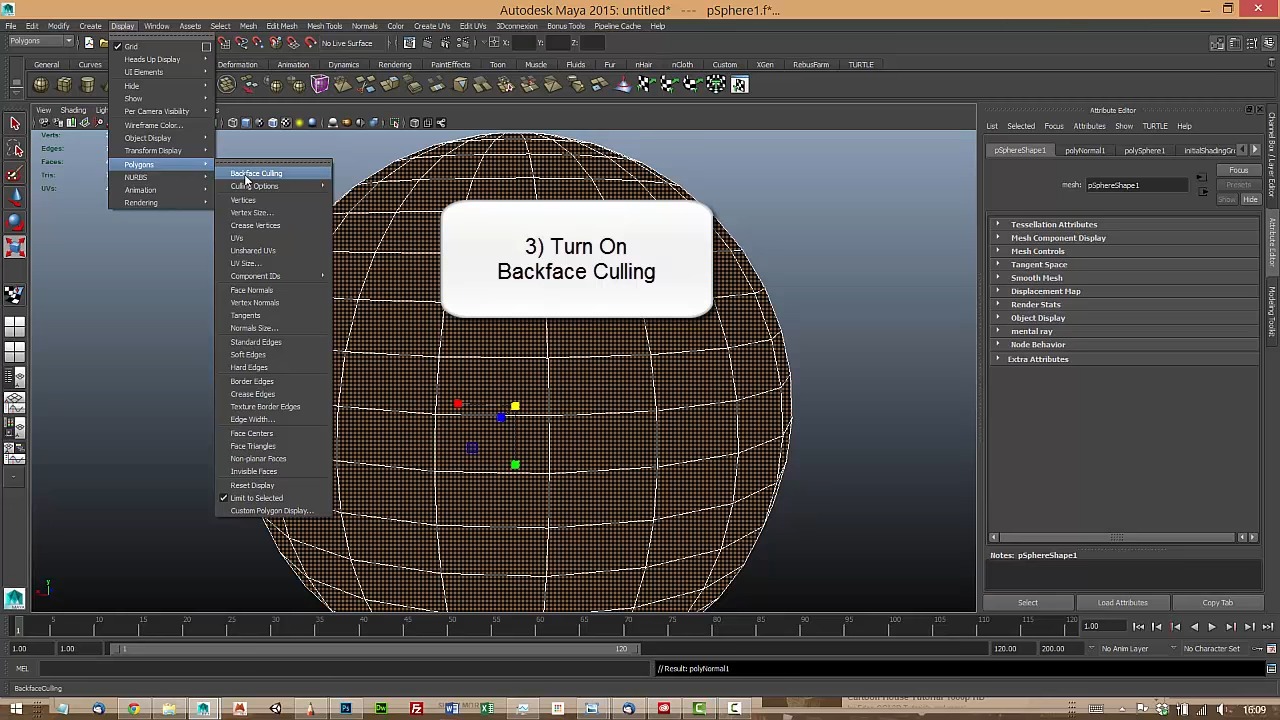This screenshot has height=720, width=1280.
Task: Click the new scene file icon
Action: point(89,42)
